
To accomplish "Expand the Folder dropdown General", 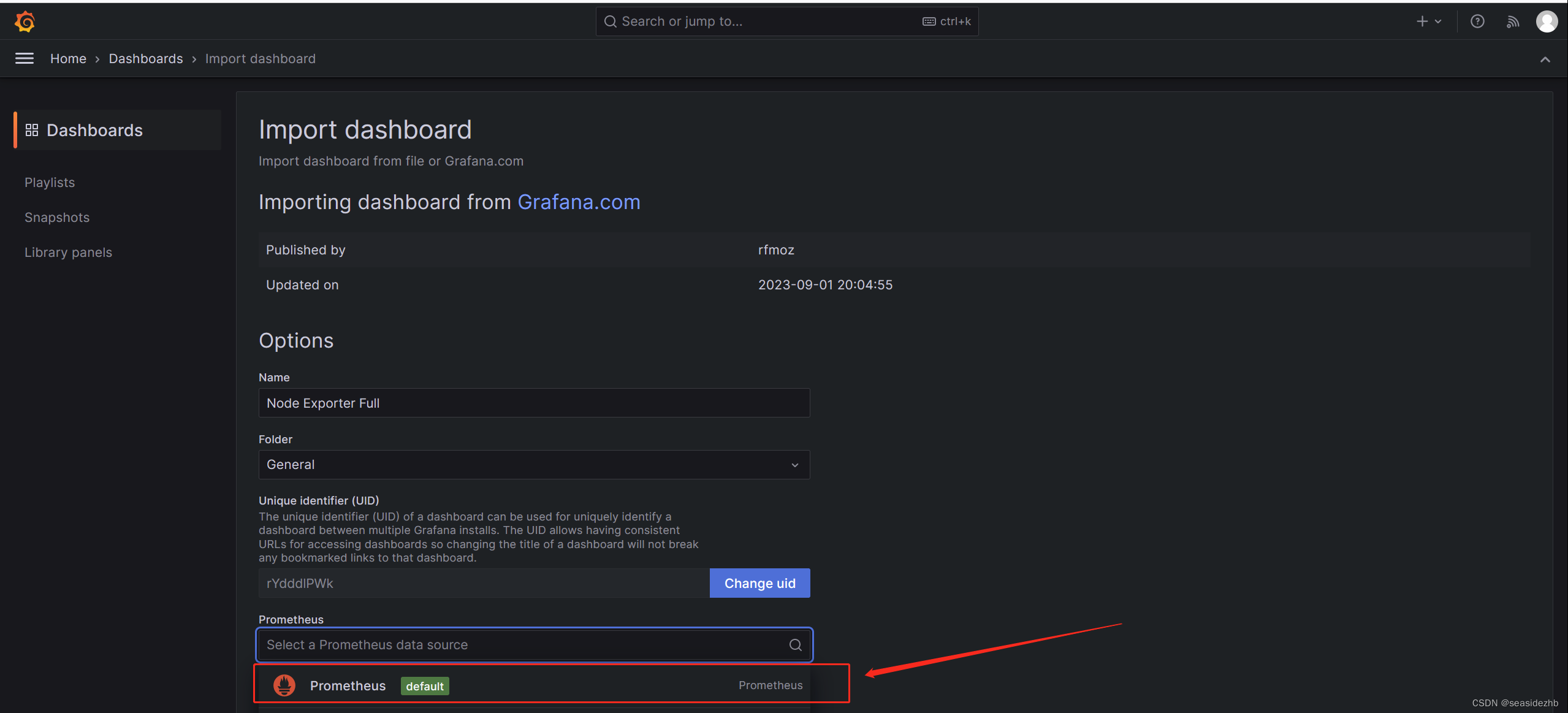I will click(x=534, y=464).
